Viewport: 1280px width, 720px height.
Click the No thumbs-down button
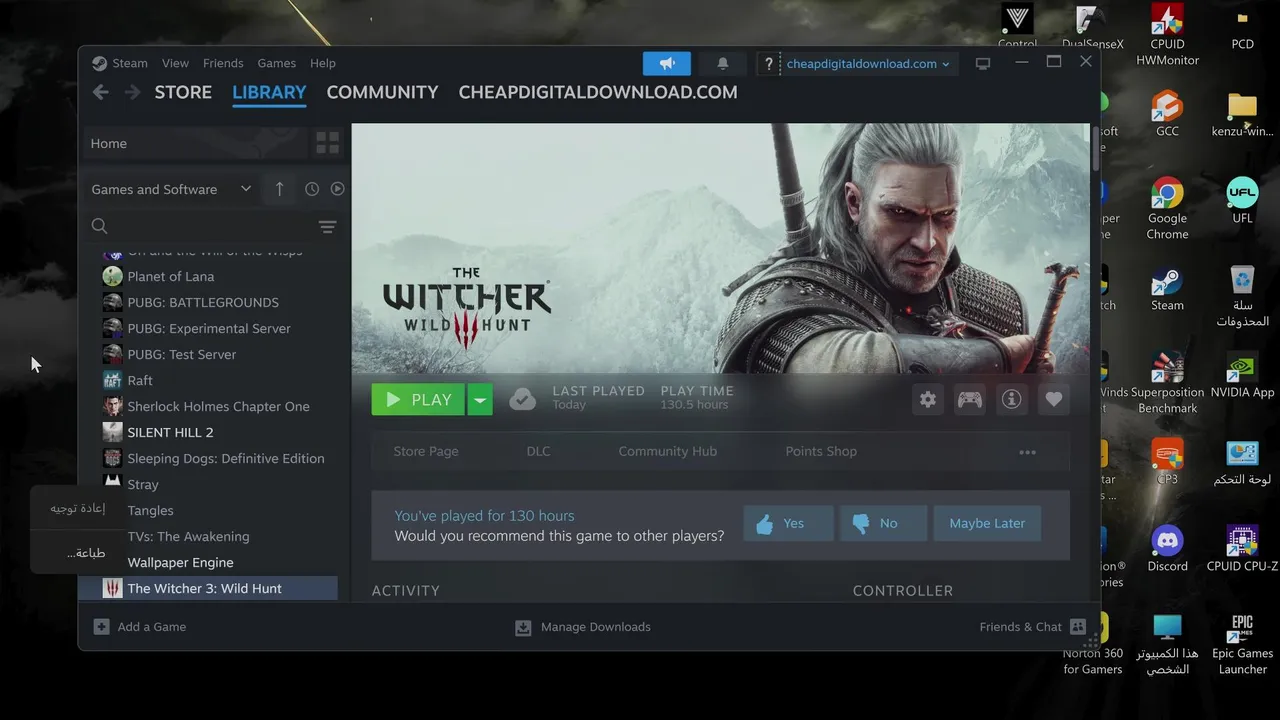tap(883, 523)
